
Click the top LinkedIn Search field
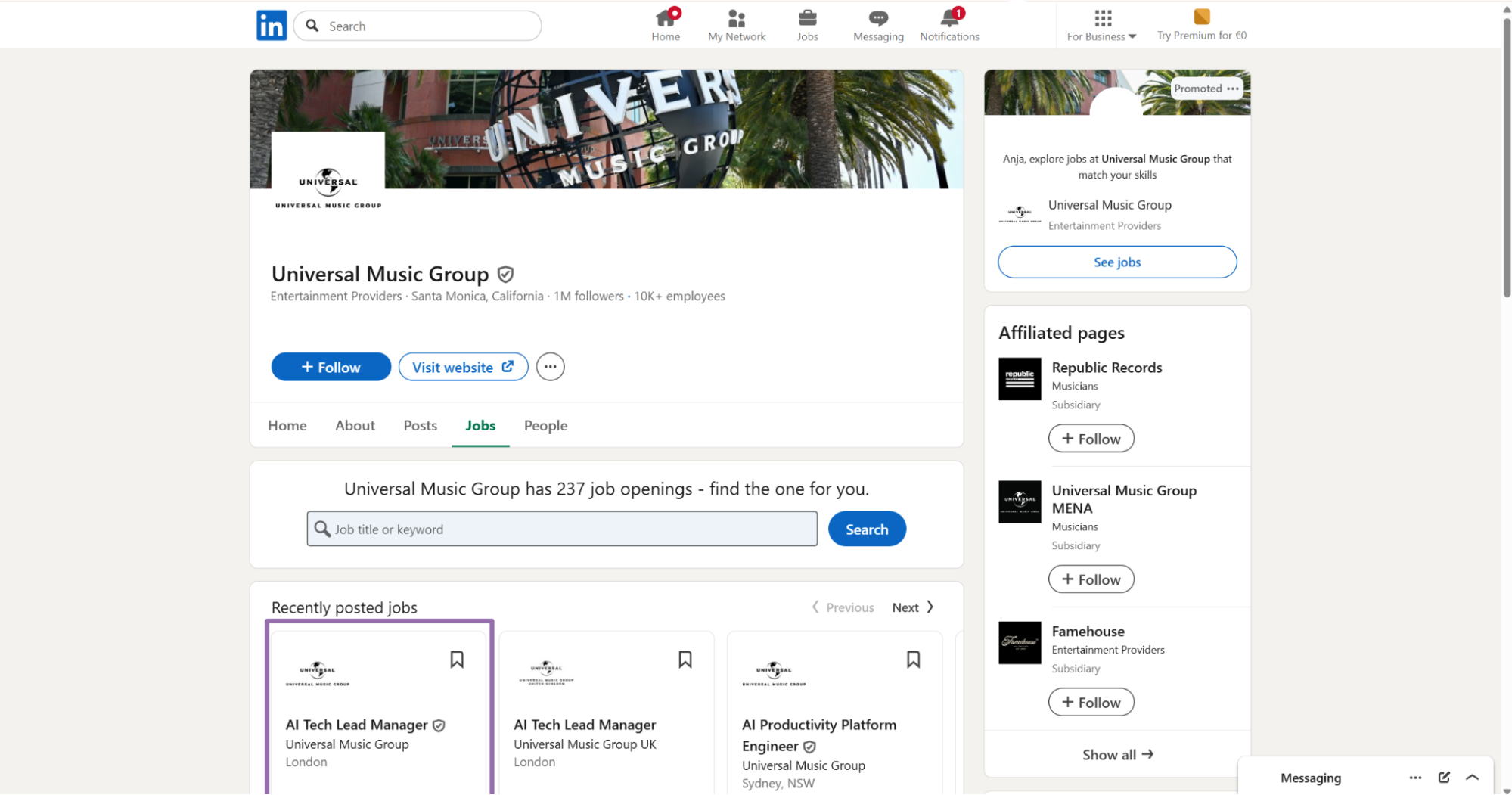click(x=418, y=26)
